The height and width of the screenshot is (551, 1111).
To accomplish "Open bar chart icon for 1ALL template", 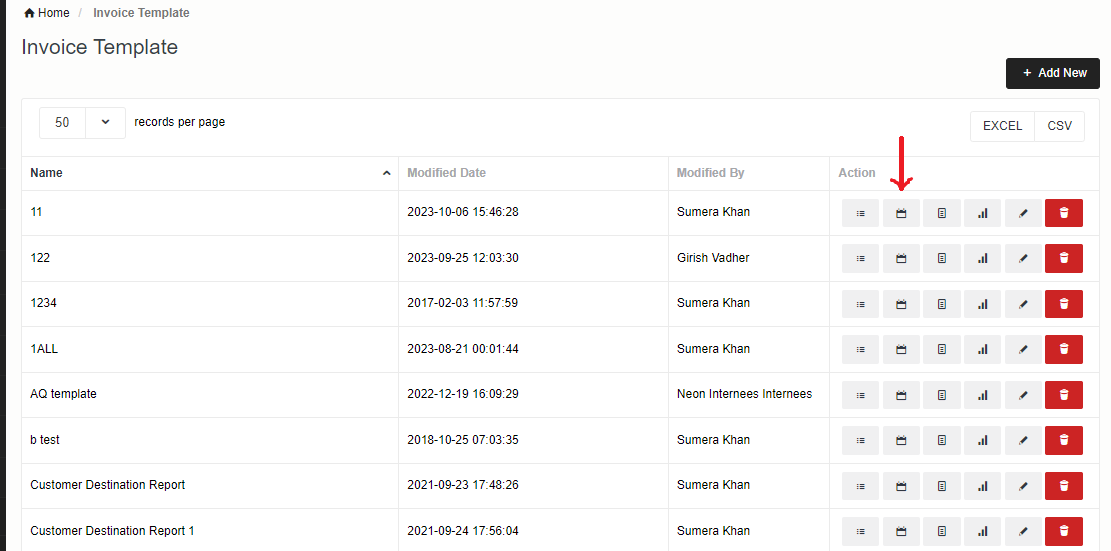I will click(x=982, y=349).
